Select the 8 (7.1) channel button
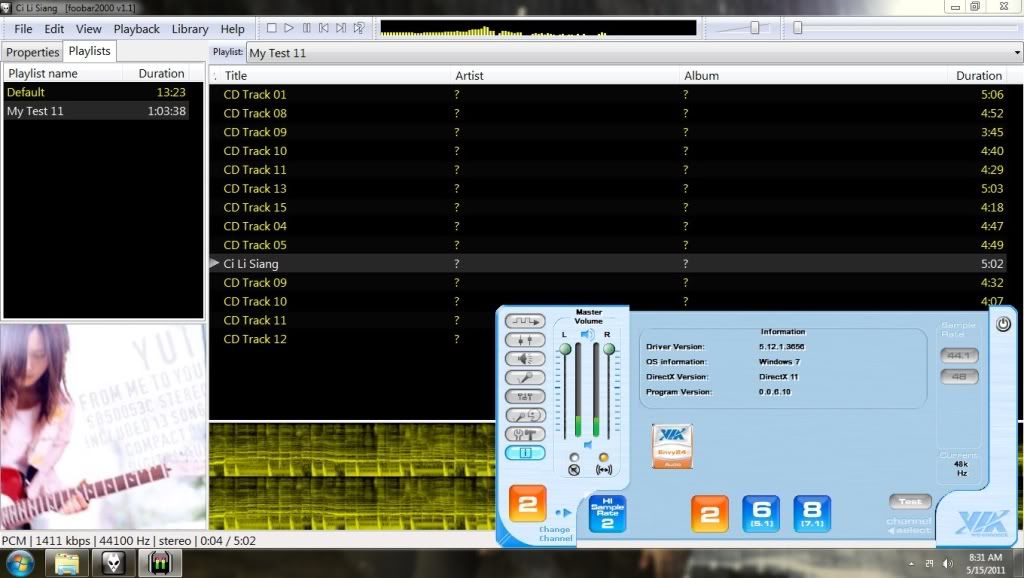The height and width of the screenshot is (578, 1024). click(812, 513)
